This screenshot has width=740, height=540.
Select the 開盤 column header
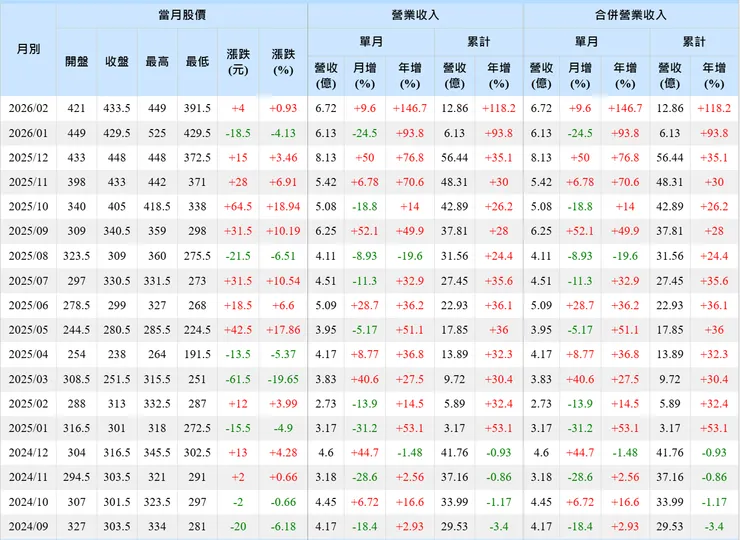(76, 61)
